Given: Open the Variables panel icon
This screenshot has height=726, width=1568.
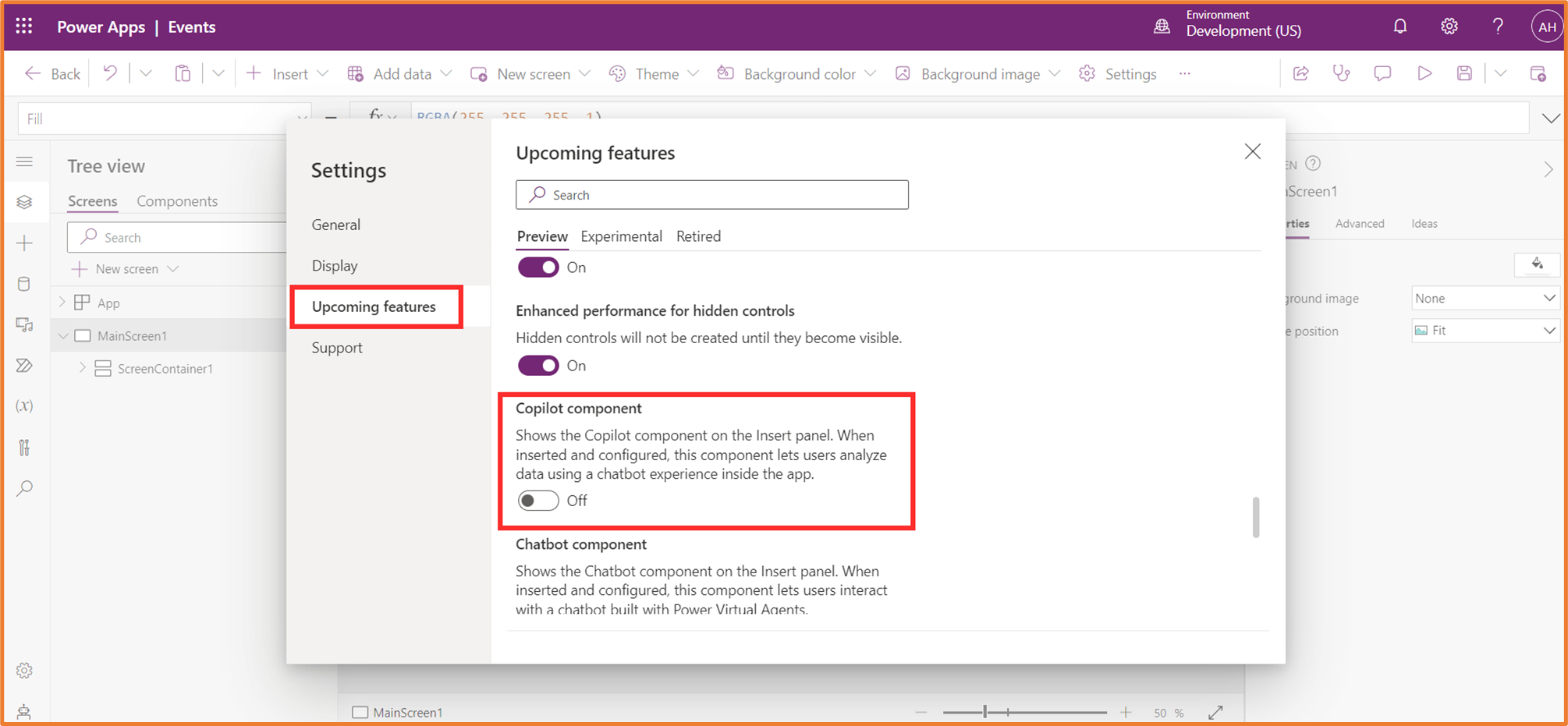Looking at the screenshot, I should pyautogui.click(x=25, y=405).
